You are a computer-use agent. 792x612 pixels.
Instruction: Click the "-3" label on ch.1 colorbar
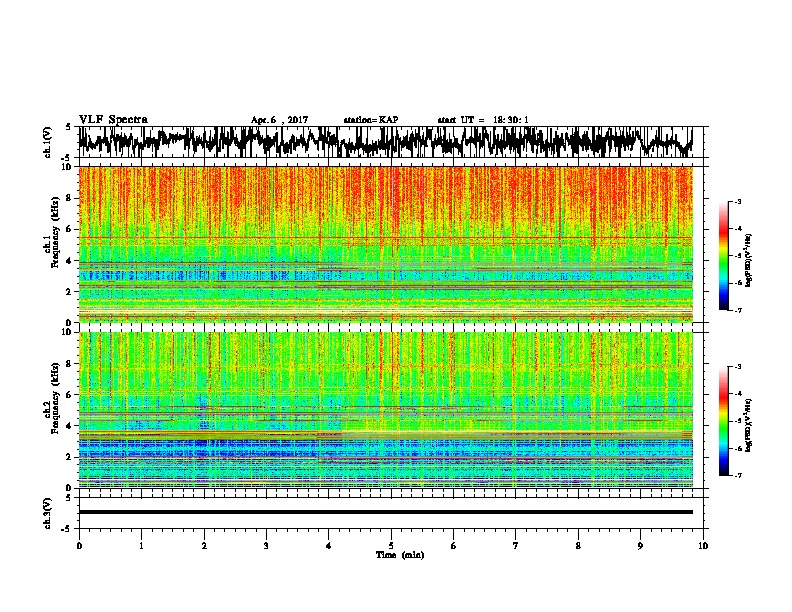(x=737, y=201)
